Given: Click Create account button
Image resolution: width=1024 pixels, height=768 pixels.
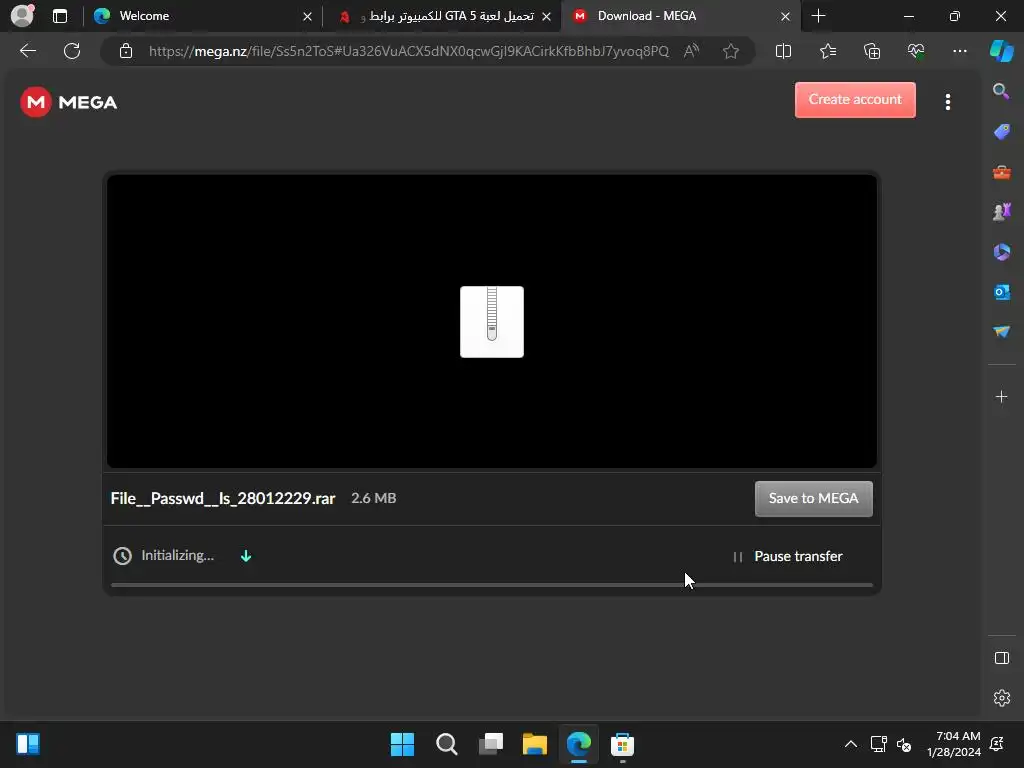Looking at the screenshot, I should pyautogui.click(x=855, y=100).
